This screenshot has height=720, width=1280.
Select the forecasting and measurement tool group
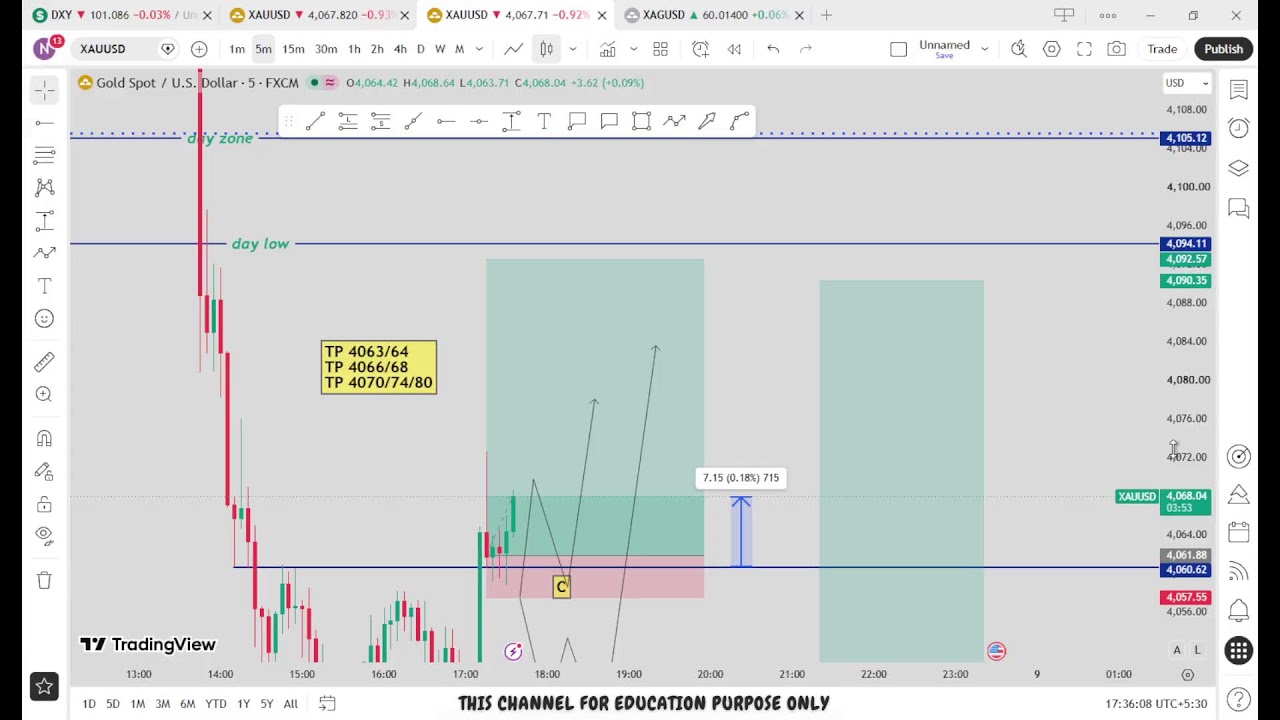(x=44, y=220)
